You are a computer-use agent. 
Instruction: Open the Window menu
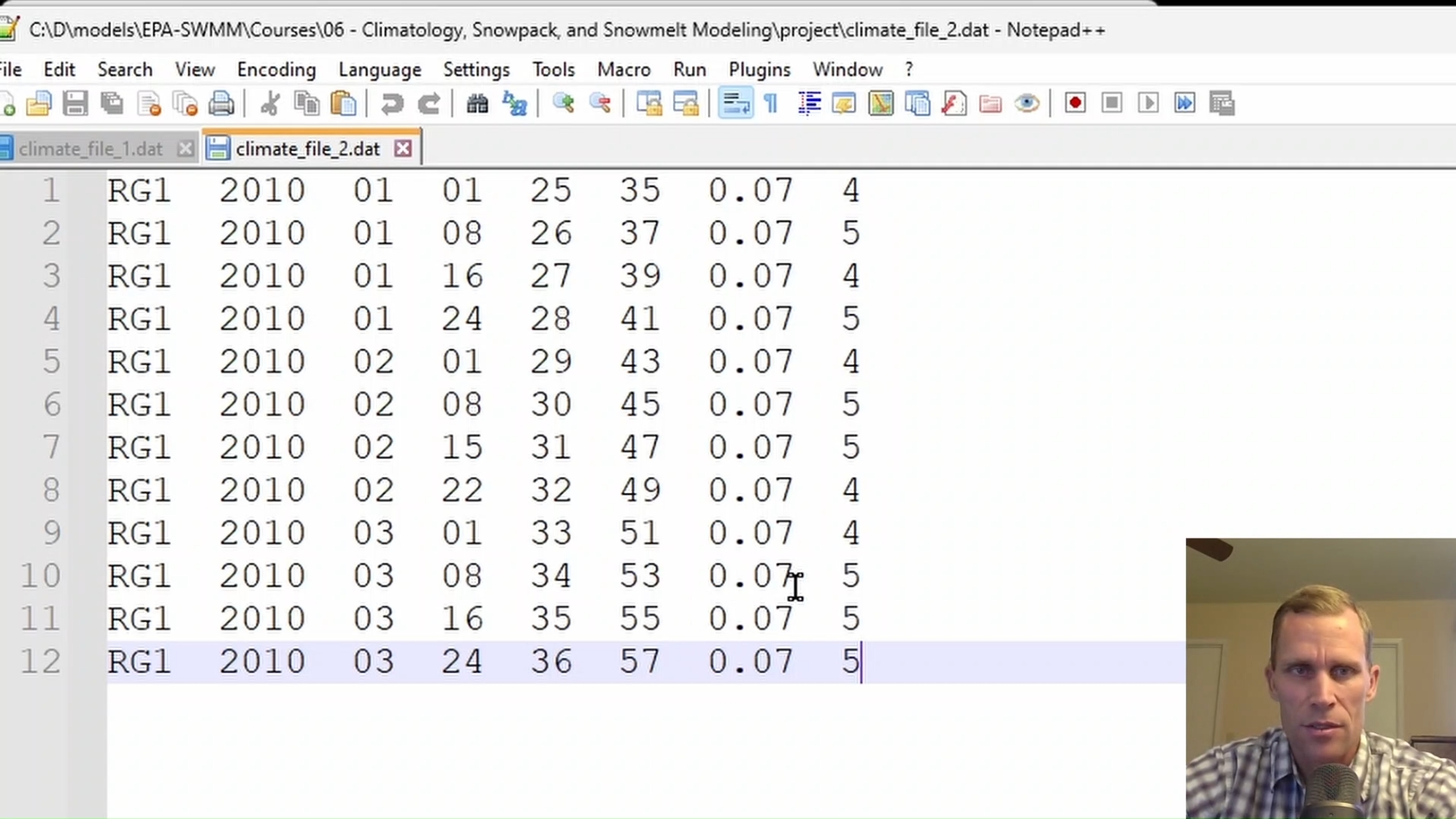click(x=847, y=69)
